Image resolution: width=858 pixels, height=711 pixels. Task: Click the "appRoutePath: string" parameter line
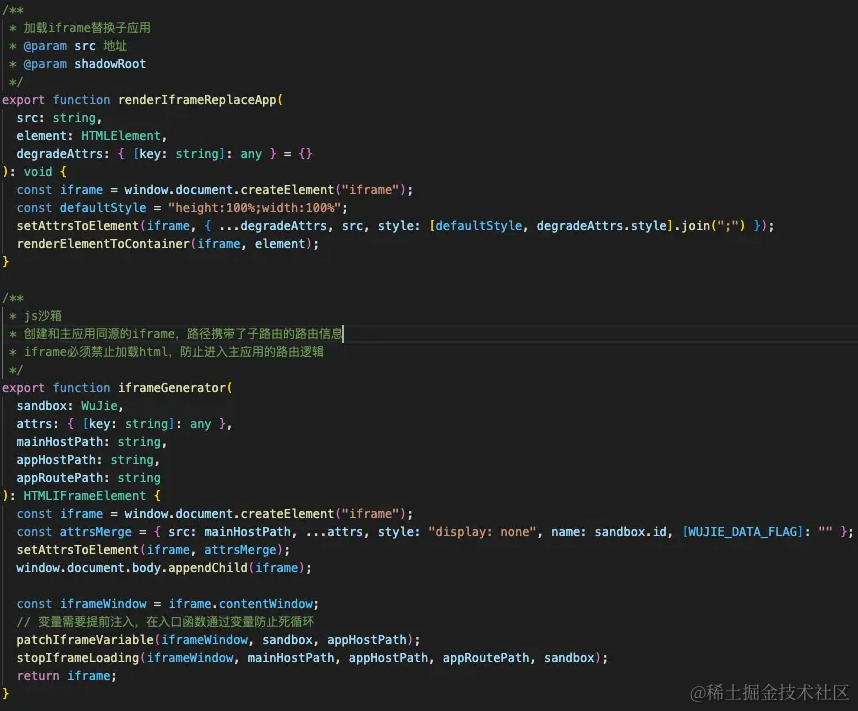coord(89,478)
